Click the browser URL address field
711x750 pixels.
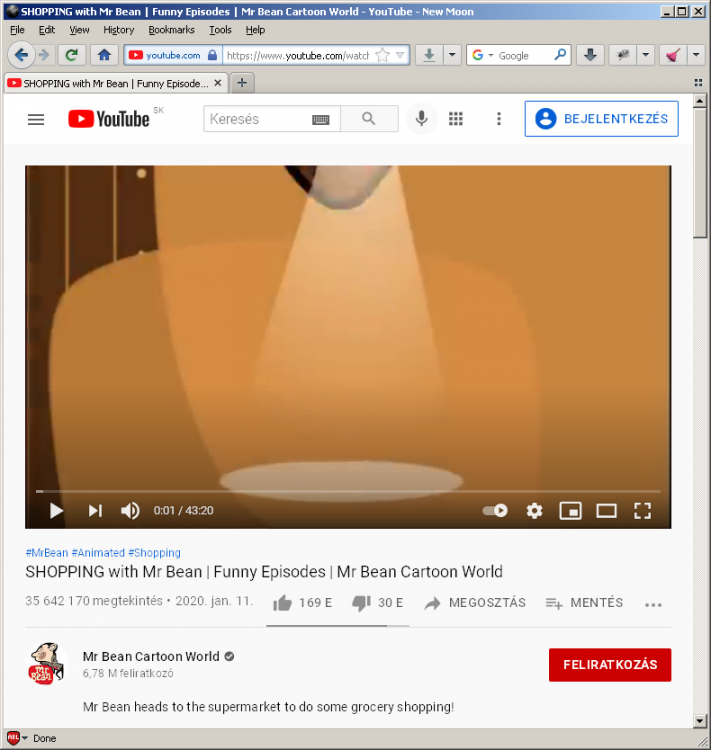pyautogui.click(x=298, y=55)
